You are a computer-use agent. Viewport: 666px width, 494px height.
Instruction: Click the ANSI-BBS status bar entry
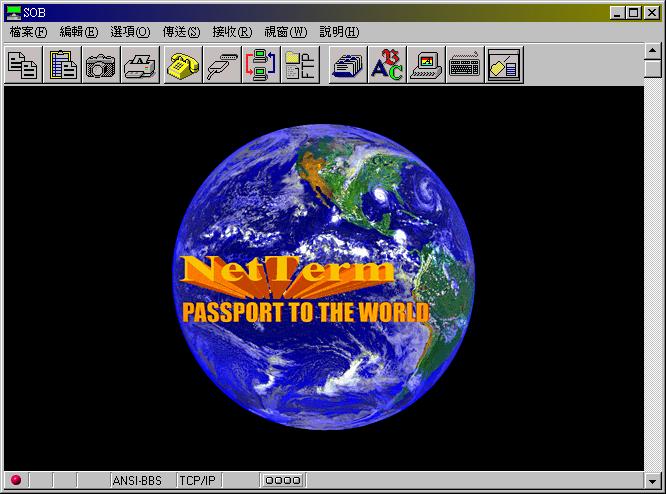tap(137, 480)
